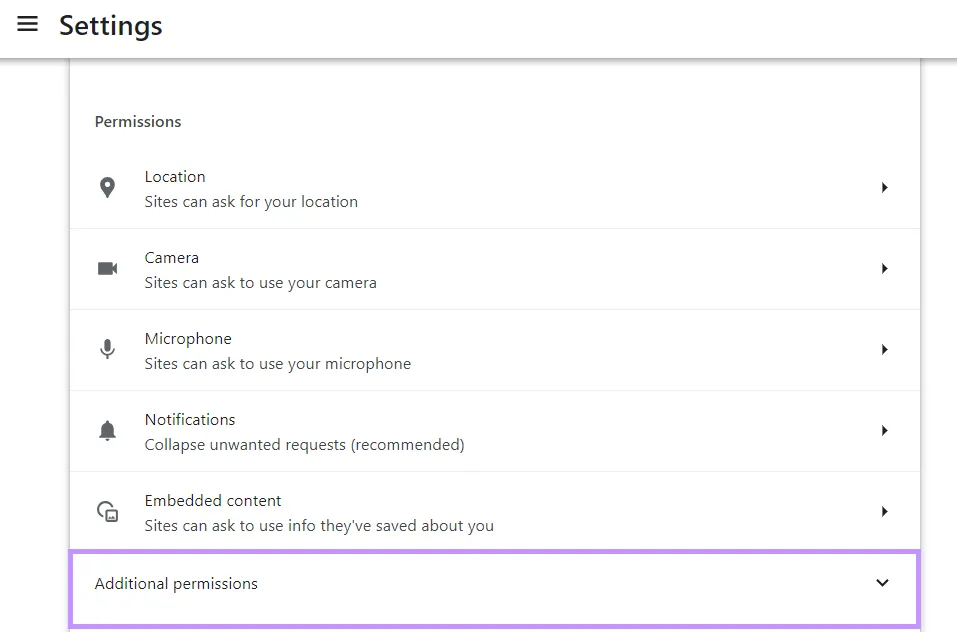Click the Location pin icon
Image resolution: width=957 pixels, height=632 pixels.
[x=107, y=187]
